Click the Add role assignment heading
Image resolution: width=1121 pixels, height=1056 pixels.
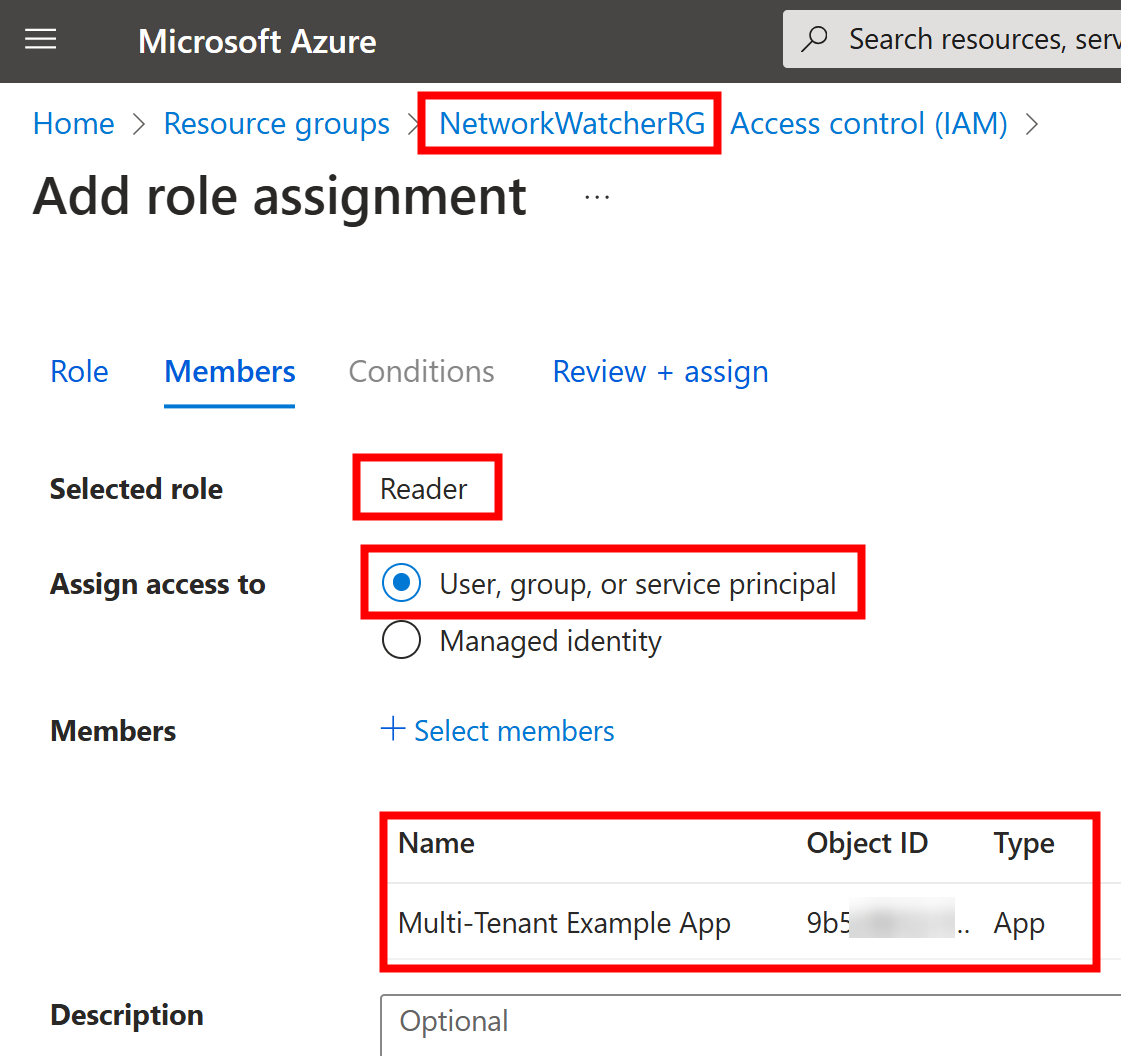280,196
